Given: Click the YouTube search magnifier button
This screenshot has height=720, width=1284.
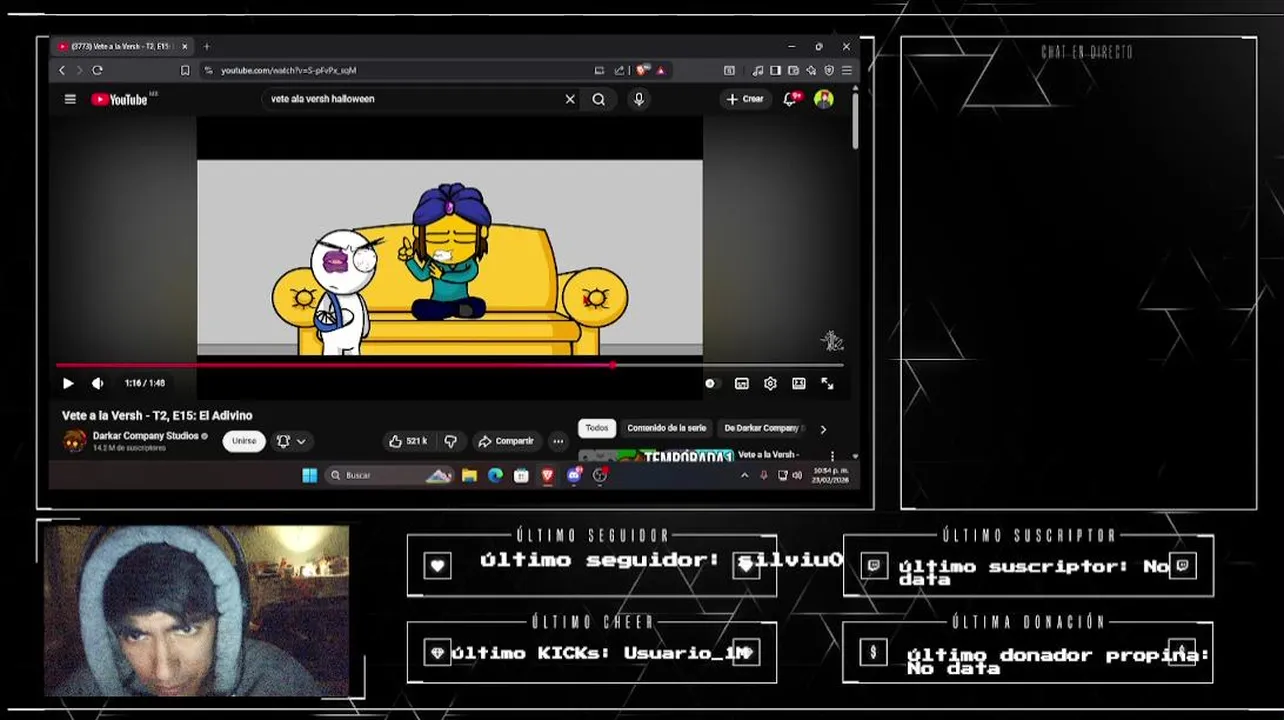Looking at the screenshot, I should (x=598, y=99).
